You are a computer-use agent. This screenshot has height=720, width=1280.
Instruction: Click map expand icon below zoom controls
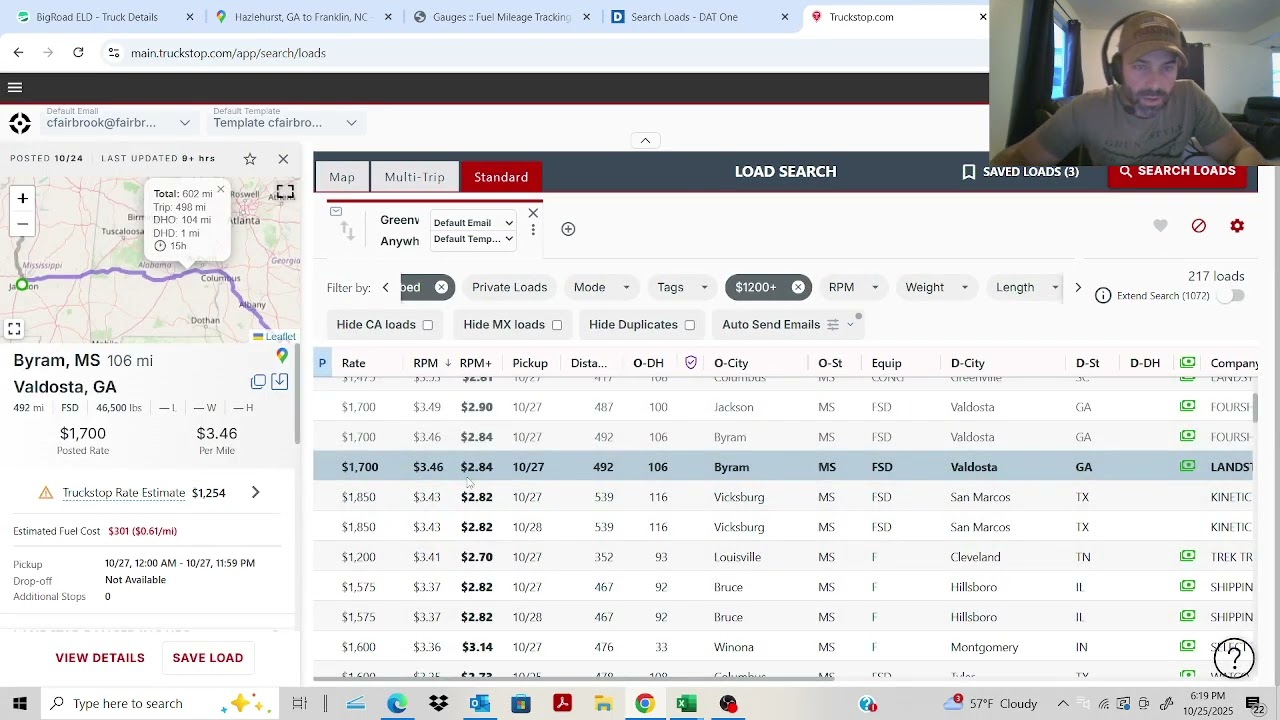(x=14, y=328)
